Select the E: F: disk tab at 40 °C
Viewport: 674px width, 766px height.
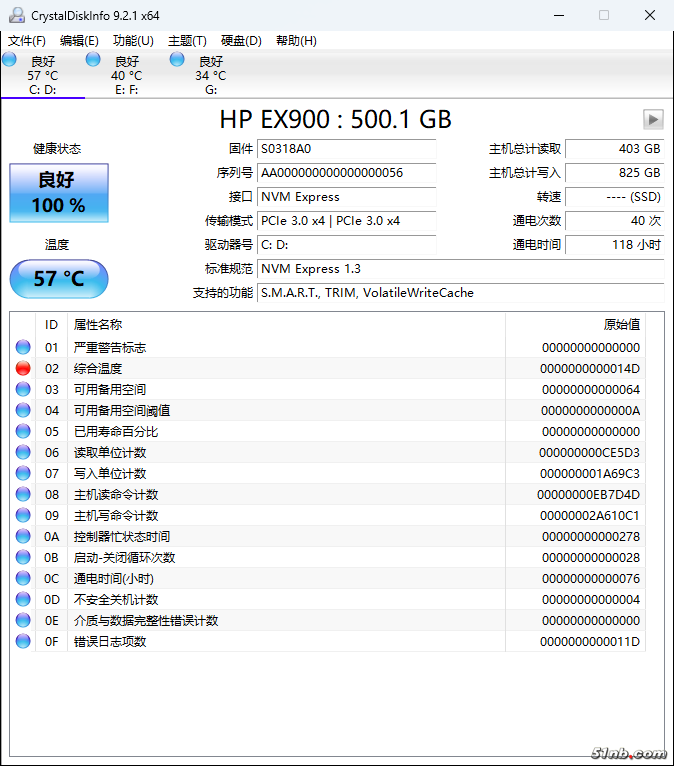126,75
